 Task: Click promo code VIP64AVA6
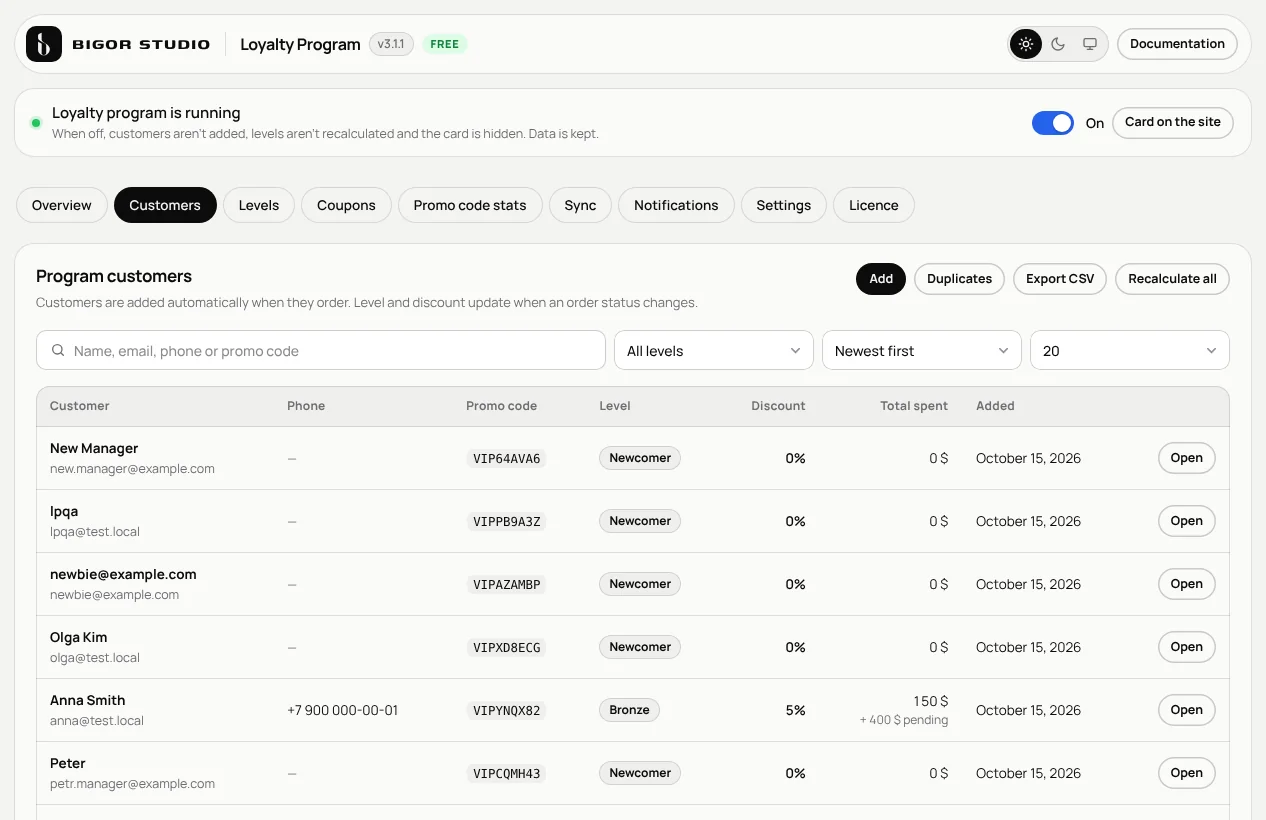(x=507, y=459)
